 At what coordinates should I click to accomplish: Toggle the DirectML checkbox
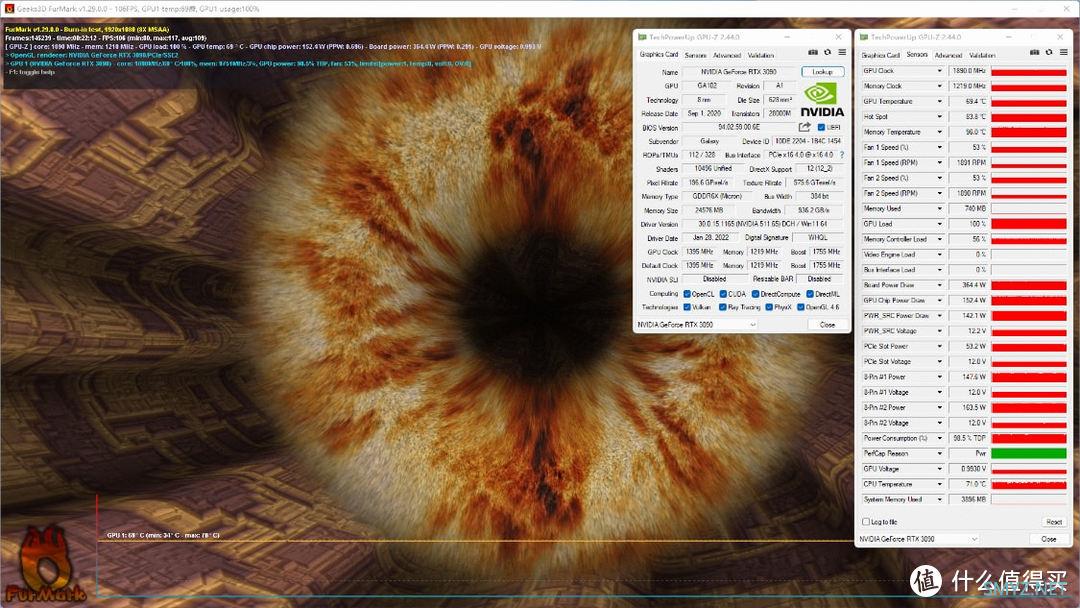810,294
